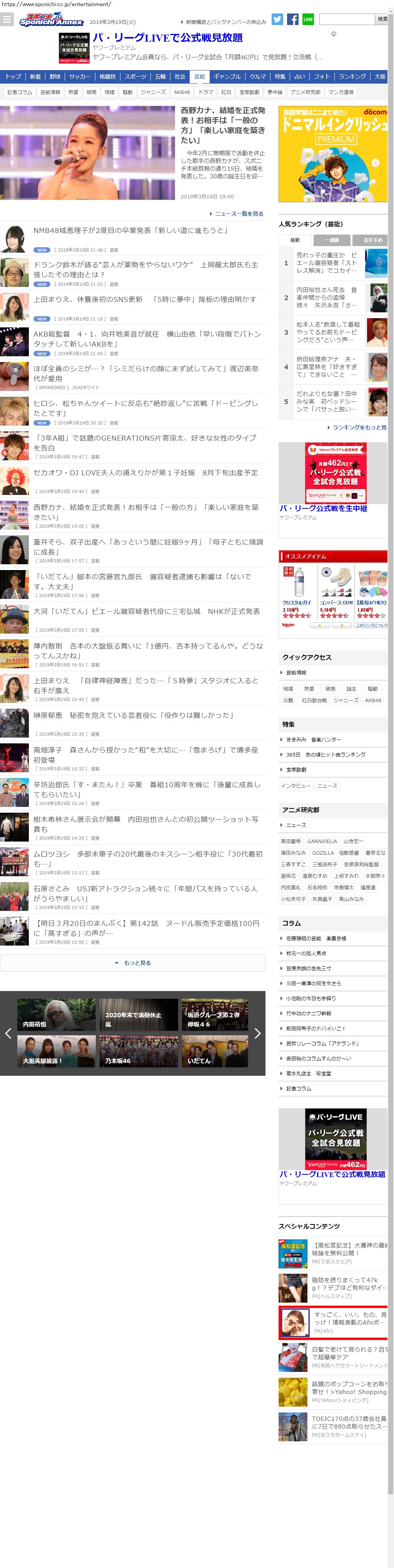Viewport: 394px width, 1568px height.
Task: Select ギャンブル in the navigation bar
Action: pyautogui.click(x=227, y=77)
